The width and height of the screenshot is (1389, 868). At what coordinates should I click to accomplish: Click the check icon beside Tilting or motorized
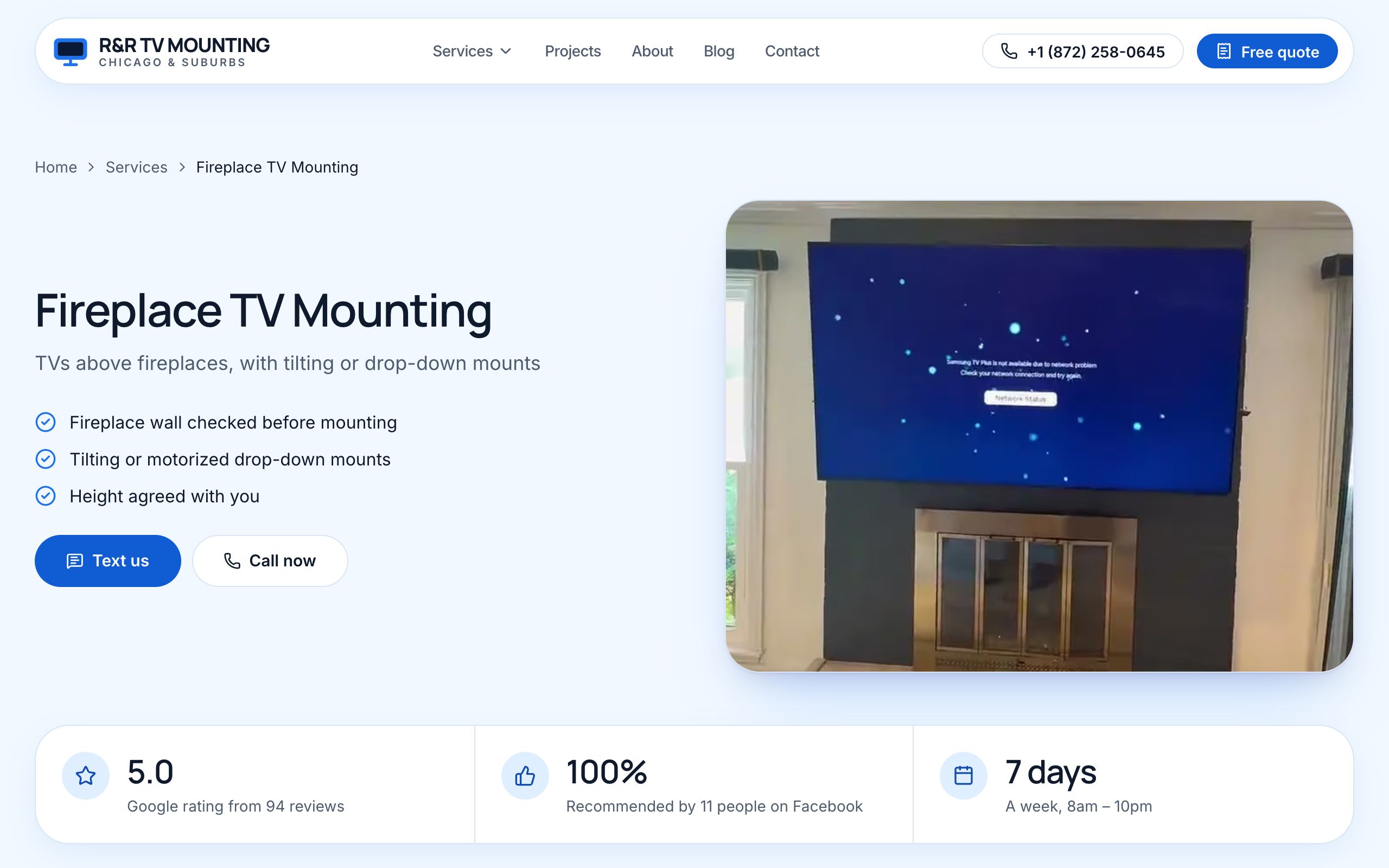coord(46,459)
